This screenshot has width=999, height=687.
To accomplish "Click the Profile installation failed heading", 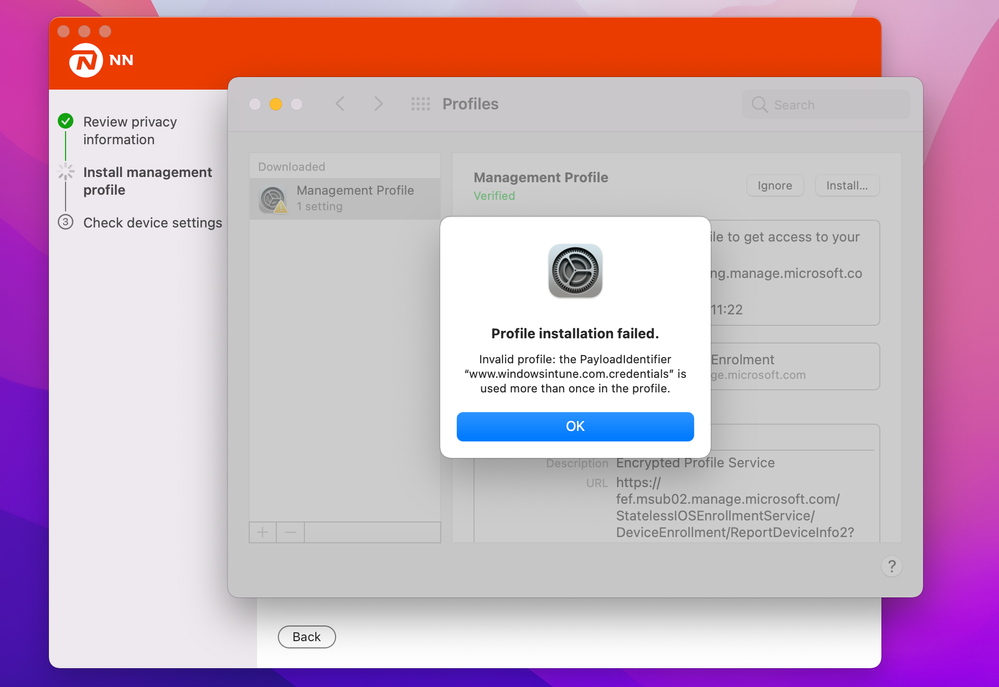I will click(x=575, y=333).
